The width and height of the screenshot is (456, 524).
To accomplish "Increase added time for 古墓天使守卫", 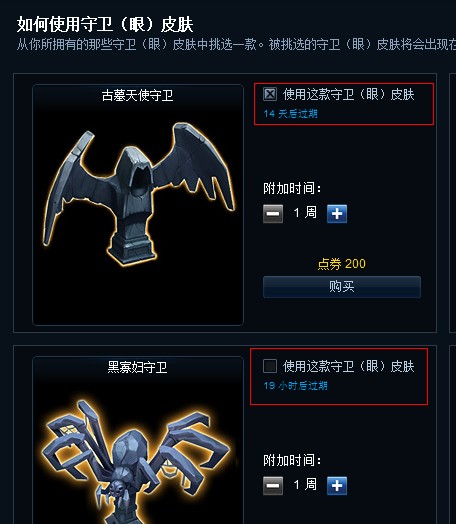I will tap(337, 214).
